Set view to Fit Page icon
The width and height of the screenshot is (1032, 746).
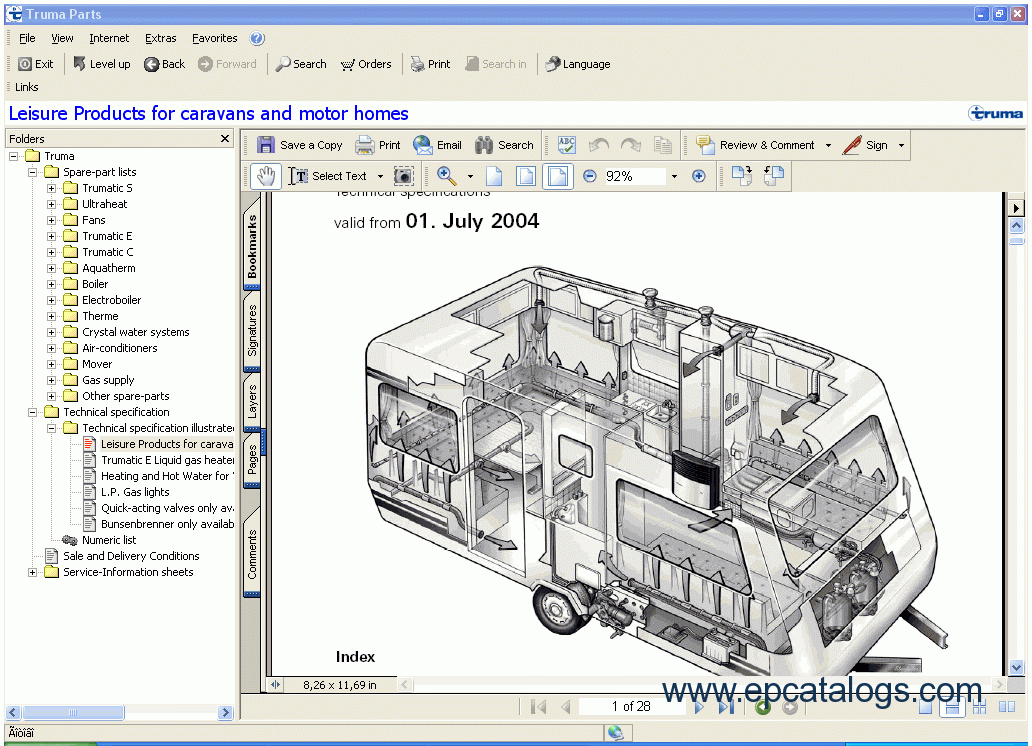point(526,176)
